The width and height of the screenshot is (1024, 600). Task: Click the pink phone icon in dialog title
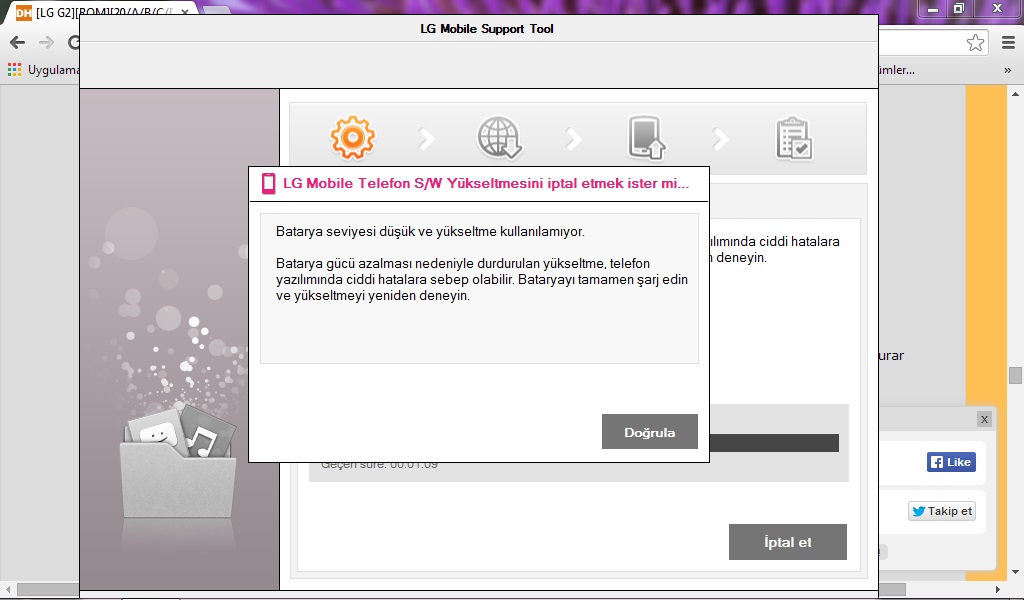[x=268, y=183]
